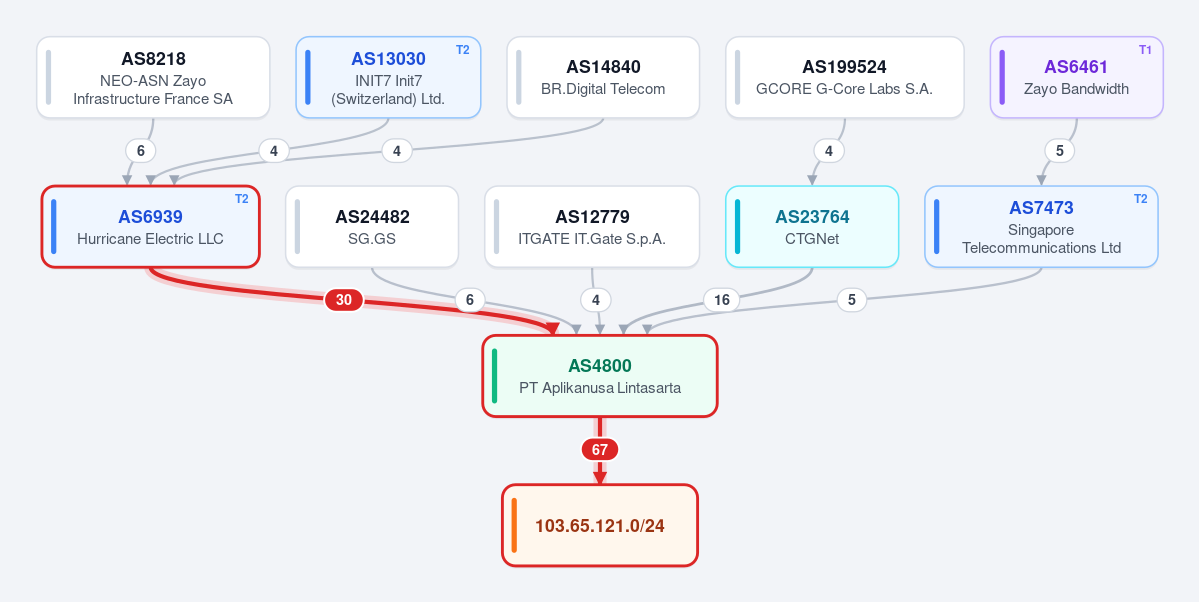
Task: Click the AS6461 Zayo Bandwidth node
Action: 1077,77
